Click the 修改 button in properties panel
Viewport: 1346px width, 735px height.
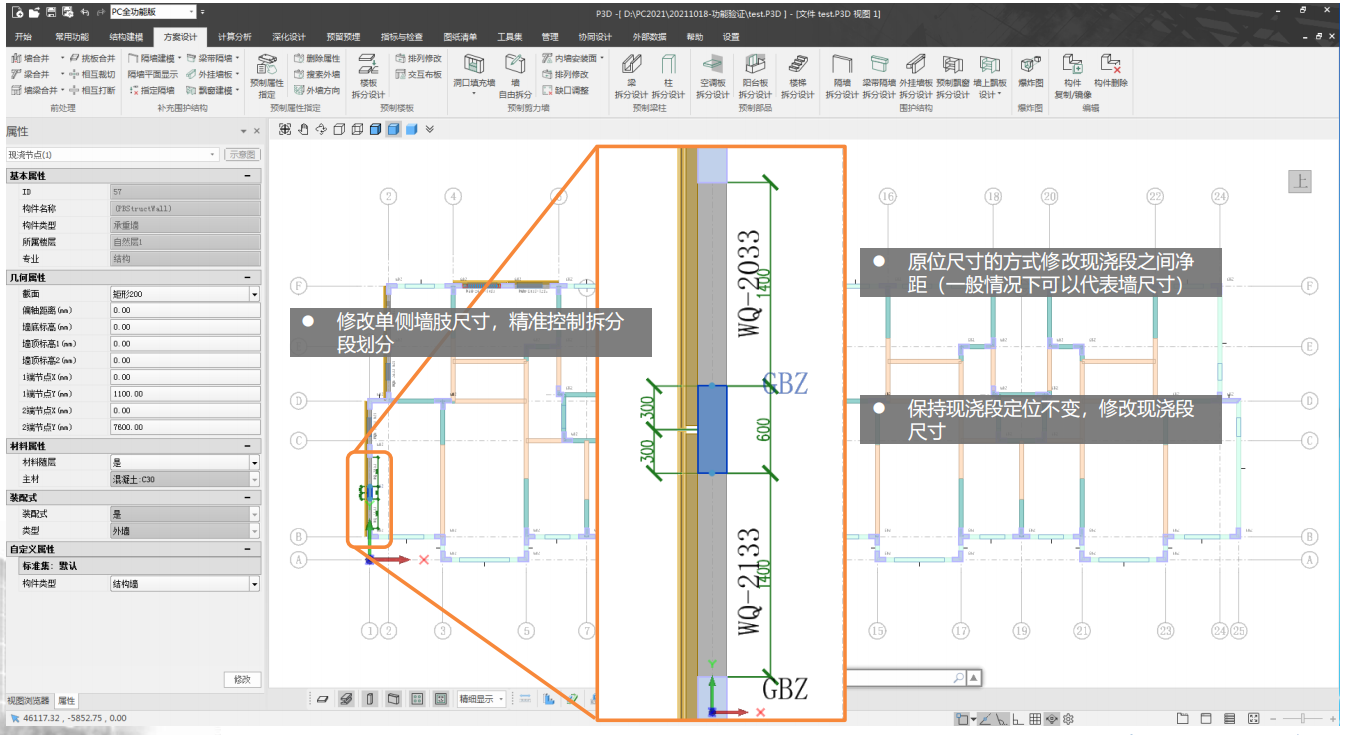click(242, 680)
